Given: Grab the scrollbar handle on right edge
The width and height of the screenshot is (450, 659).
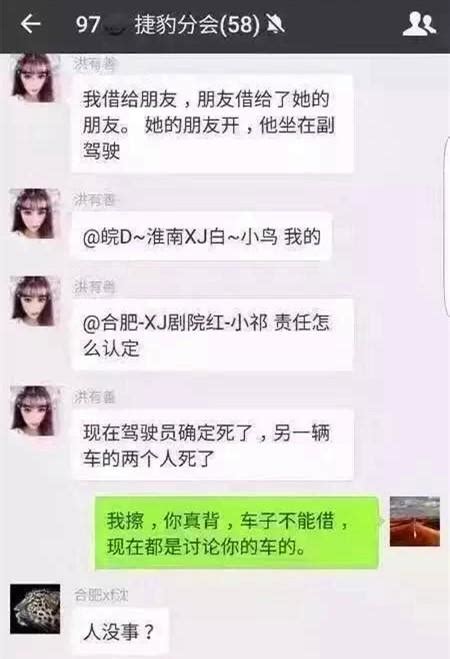Looking at the screenshot, I should 447,227.
